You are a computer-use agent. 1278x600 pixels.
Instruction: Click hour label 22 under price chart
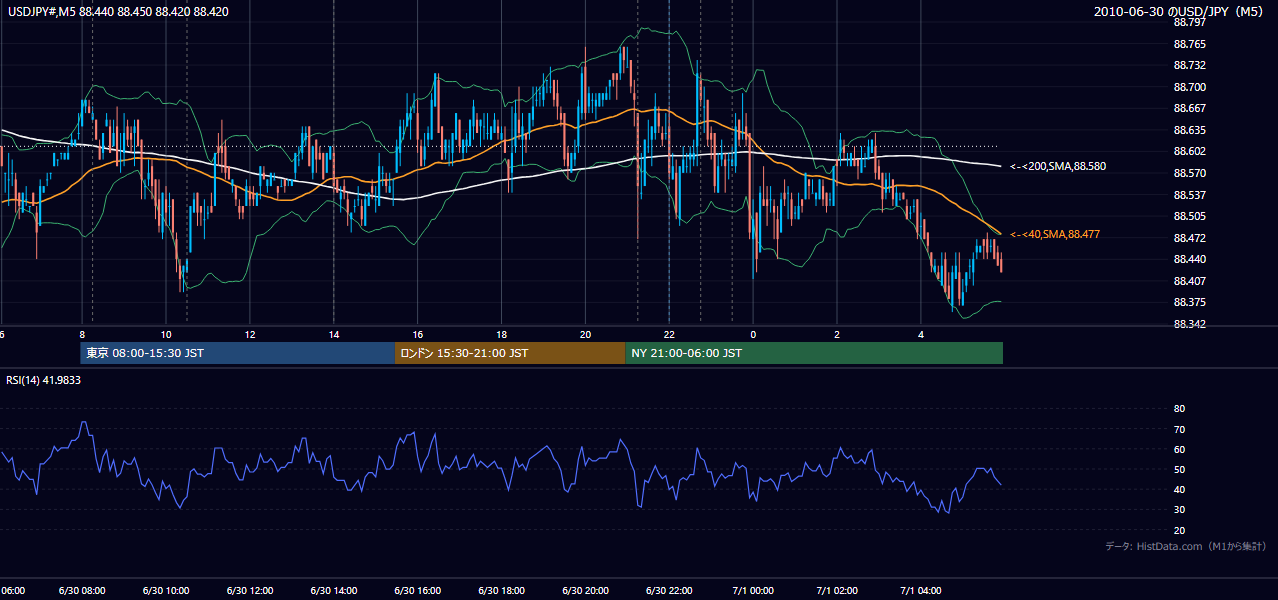click(670, 334)
